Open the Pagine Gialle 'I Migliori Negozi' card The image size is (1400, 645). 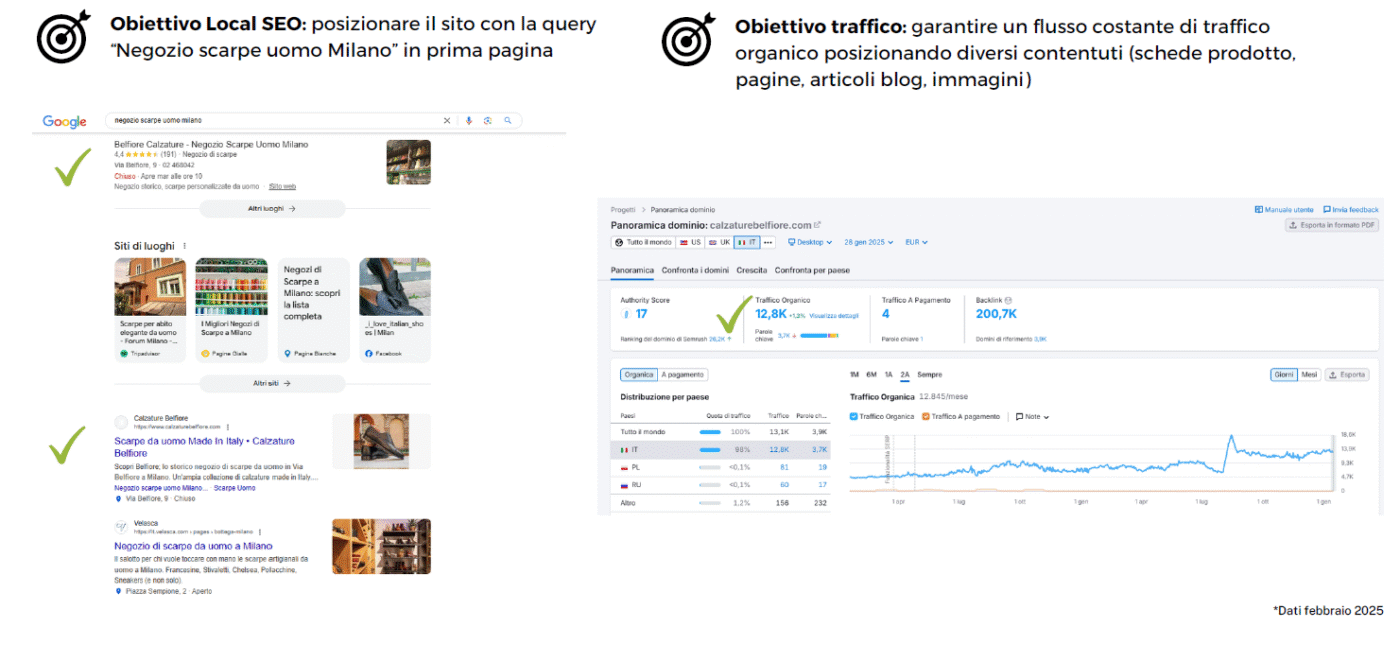(231, 310)
